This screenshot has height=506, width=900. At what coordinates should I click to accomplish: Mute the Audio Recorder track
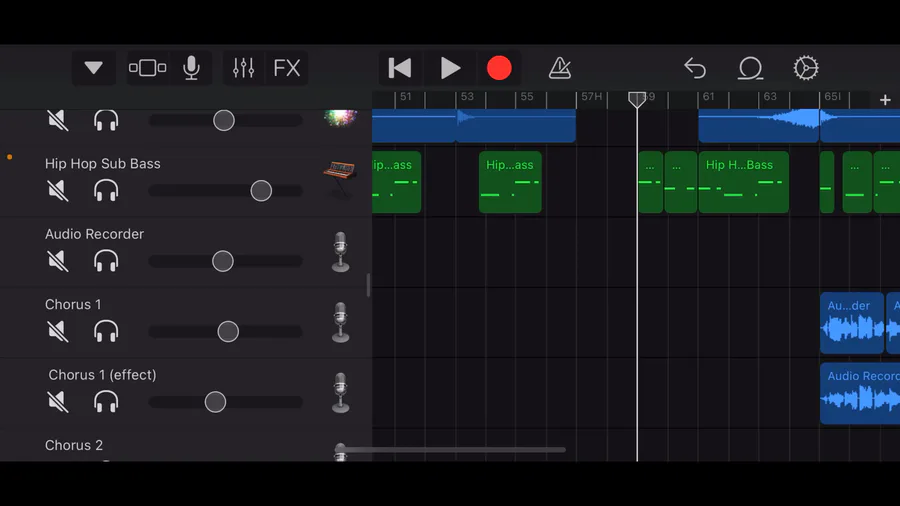point(58,261)
